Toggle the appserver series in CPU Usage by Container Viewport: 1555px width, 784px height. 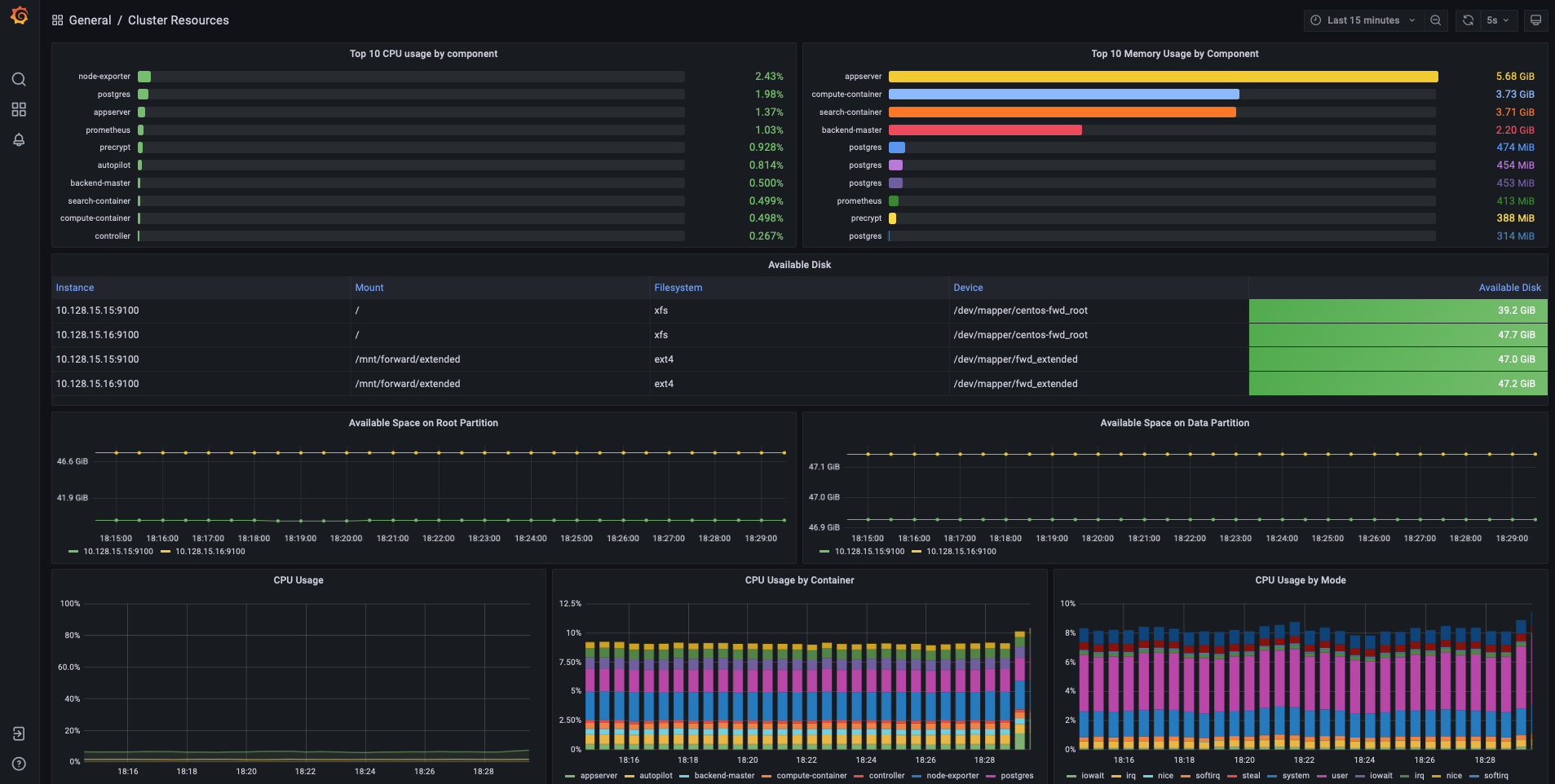click(600, 775)
